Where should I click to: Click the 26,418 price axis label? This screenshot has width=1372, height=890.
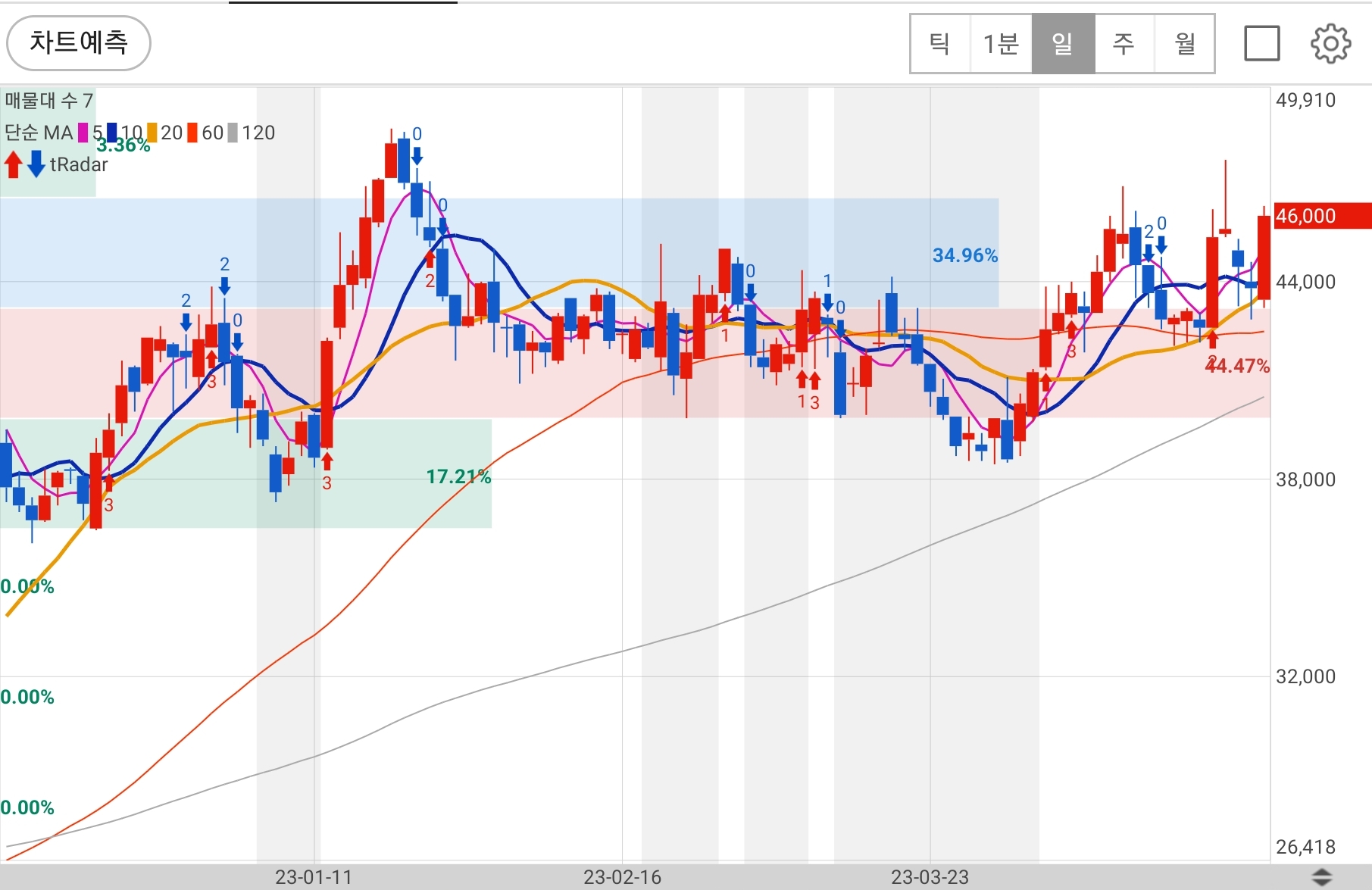(x=1306, y=847)
